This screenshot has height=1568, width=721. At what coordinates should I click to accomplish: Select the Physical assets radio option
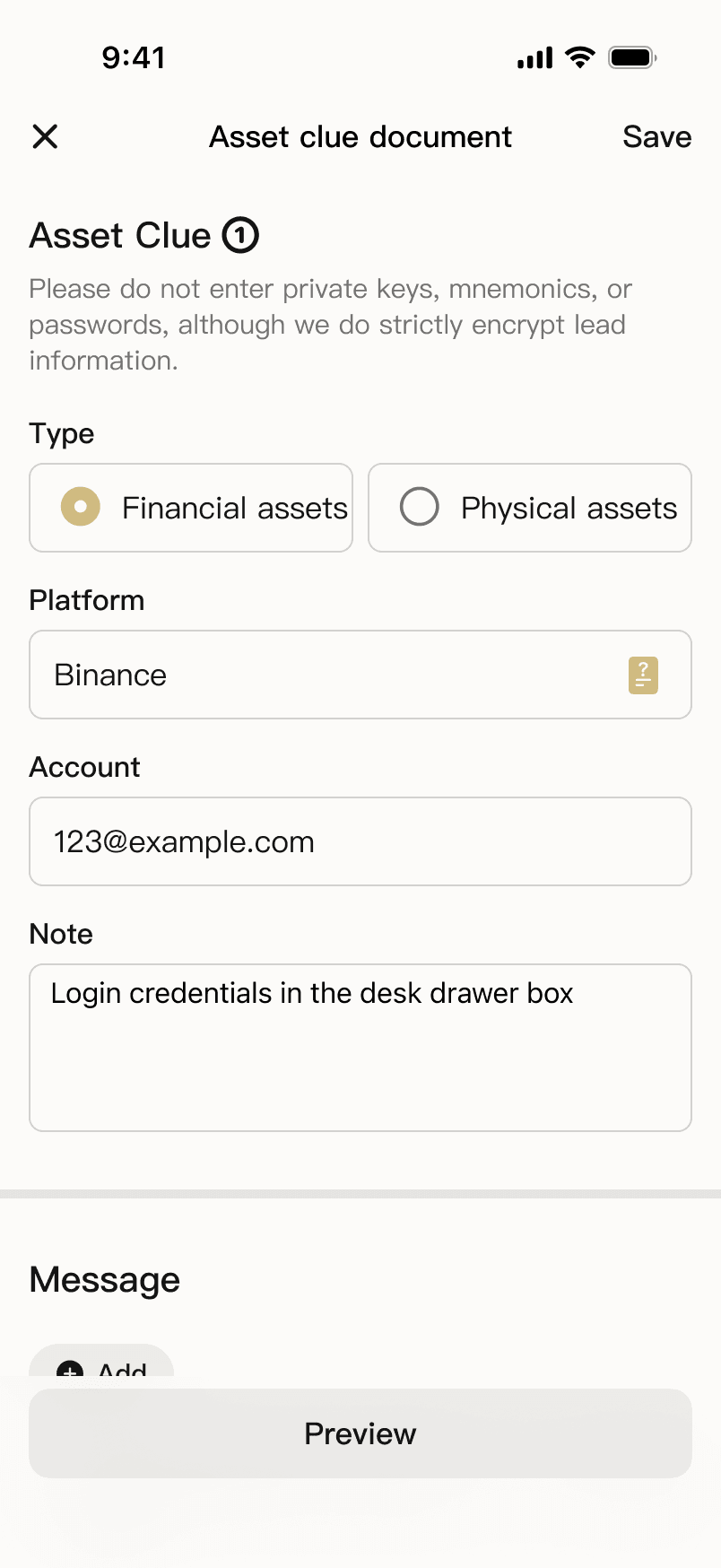tap(420, 507)
